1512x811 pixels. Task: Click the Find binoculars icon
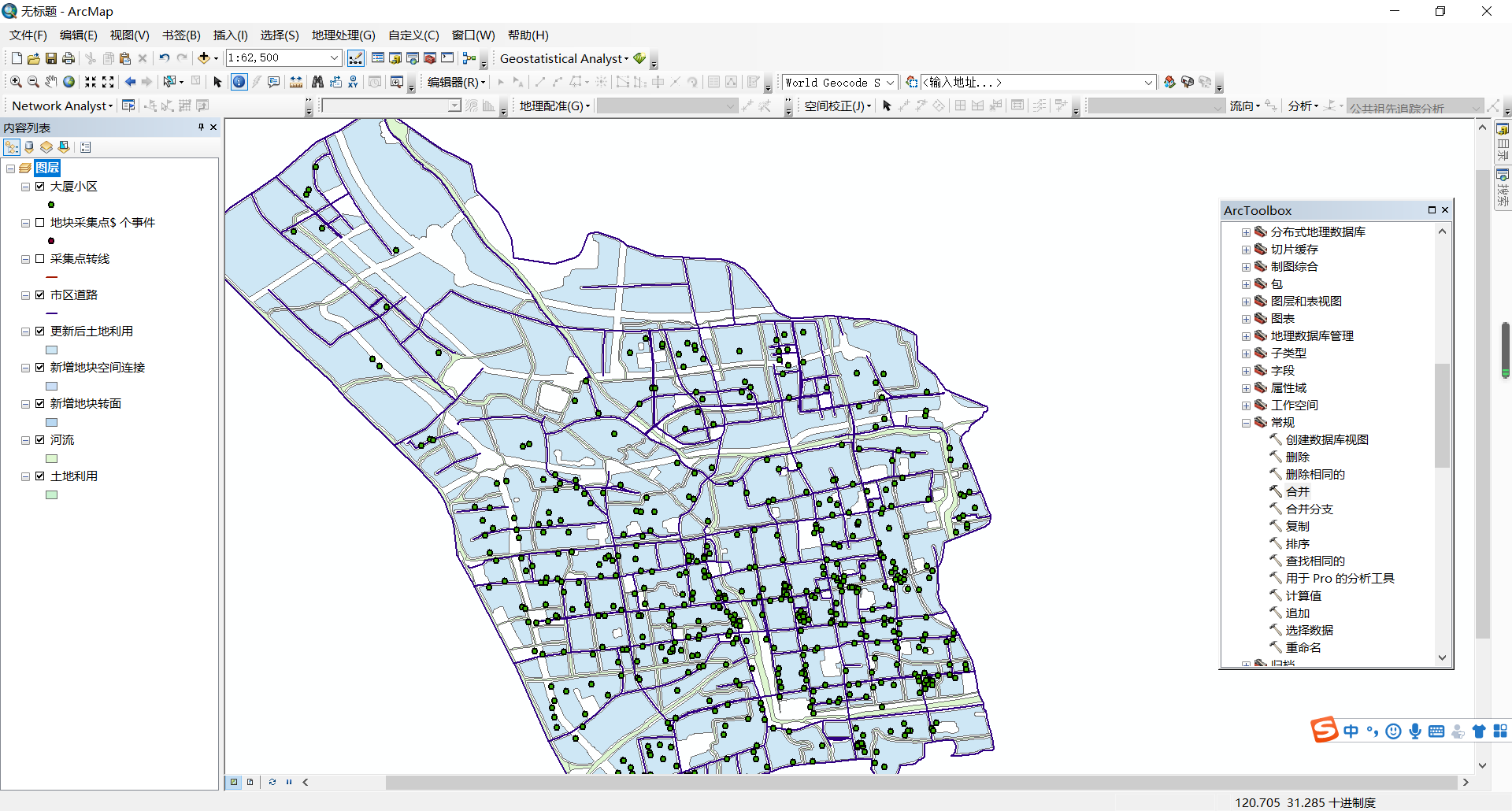(317, 82)
